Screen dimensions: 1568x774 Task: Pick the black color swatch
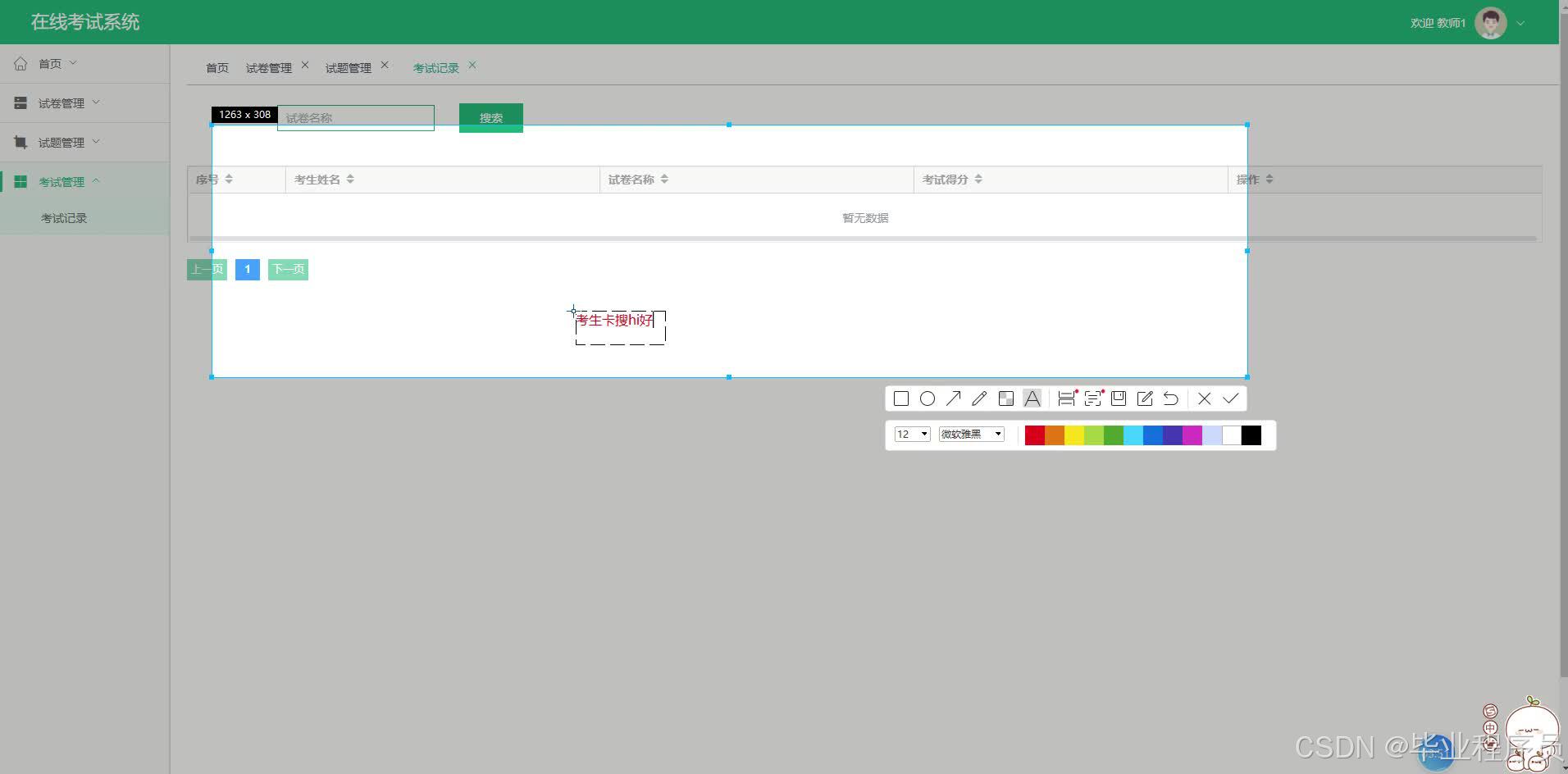[1251, 435]
